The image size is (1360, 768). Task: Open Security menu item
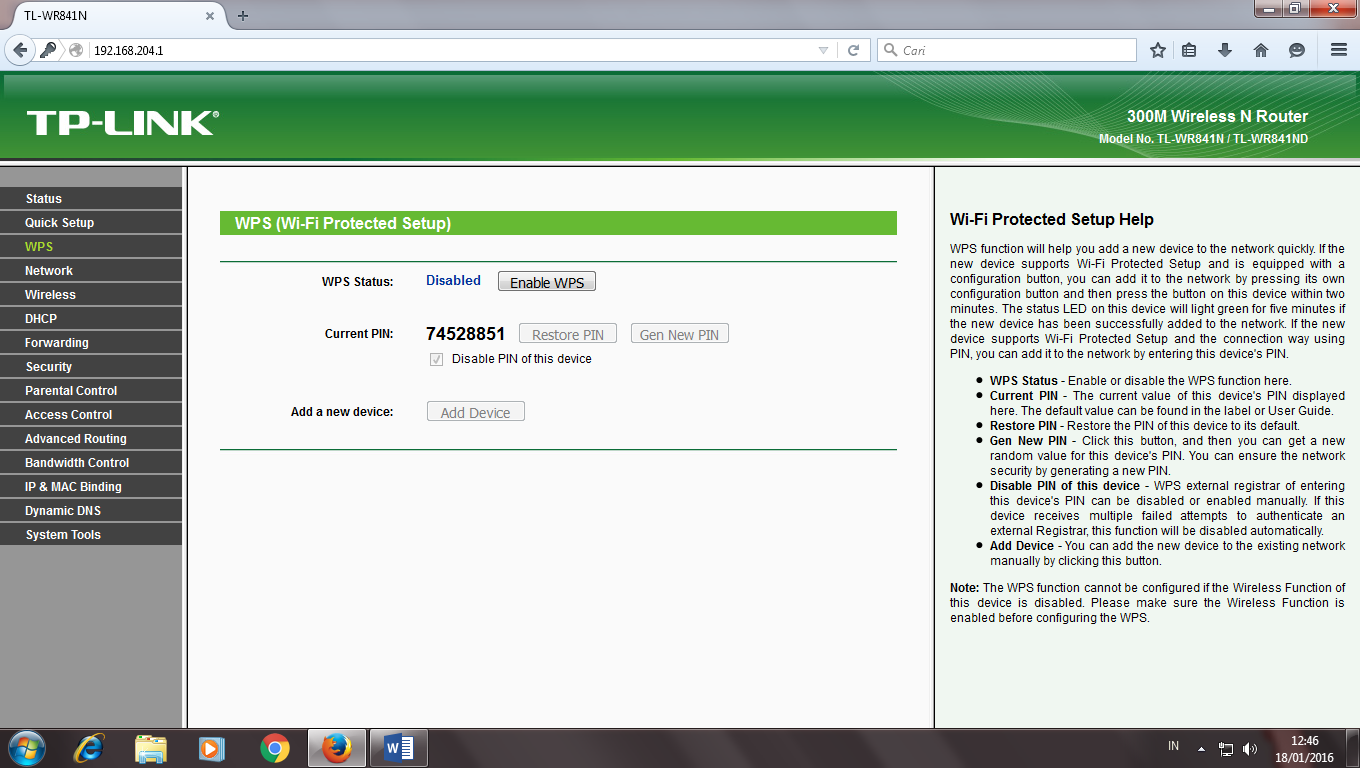click(91, 367)
